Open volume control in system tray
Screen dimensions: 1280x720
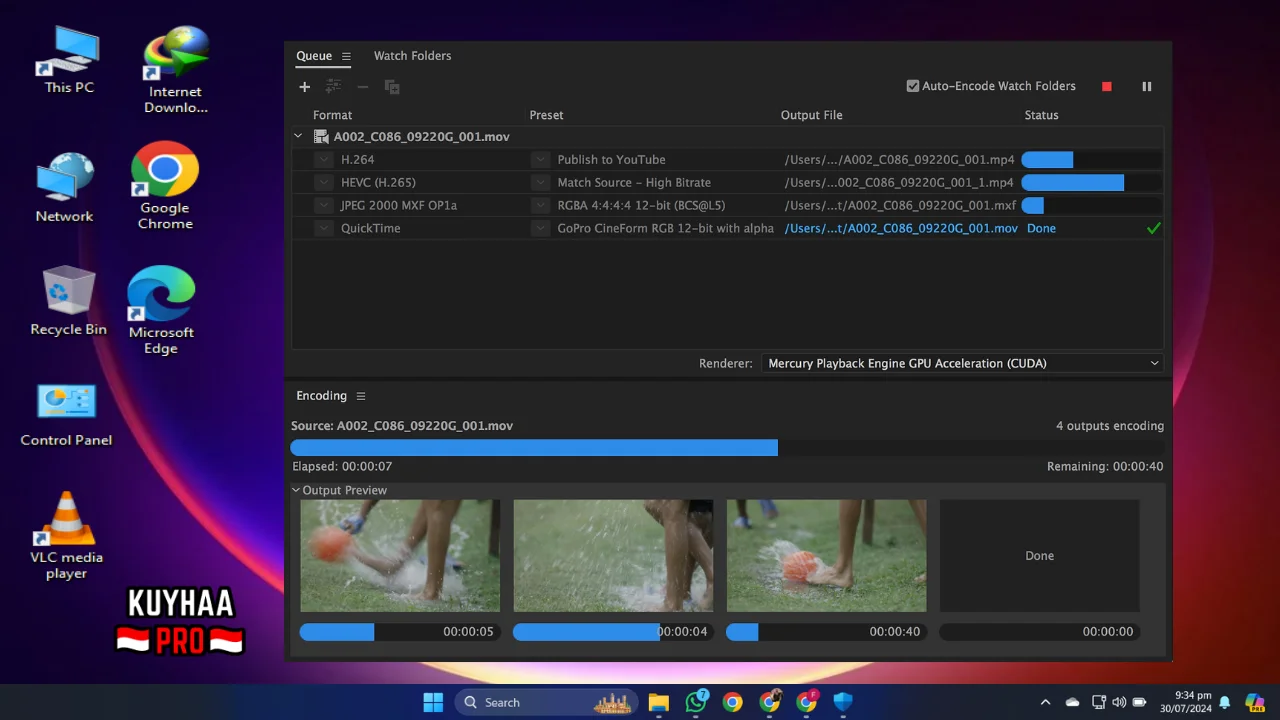coord(1118,702)
